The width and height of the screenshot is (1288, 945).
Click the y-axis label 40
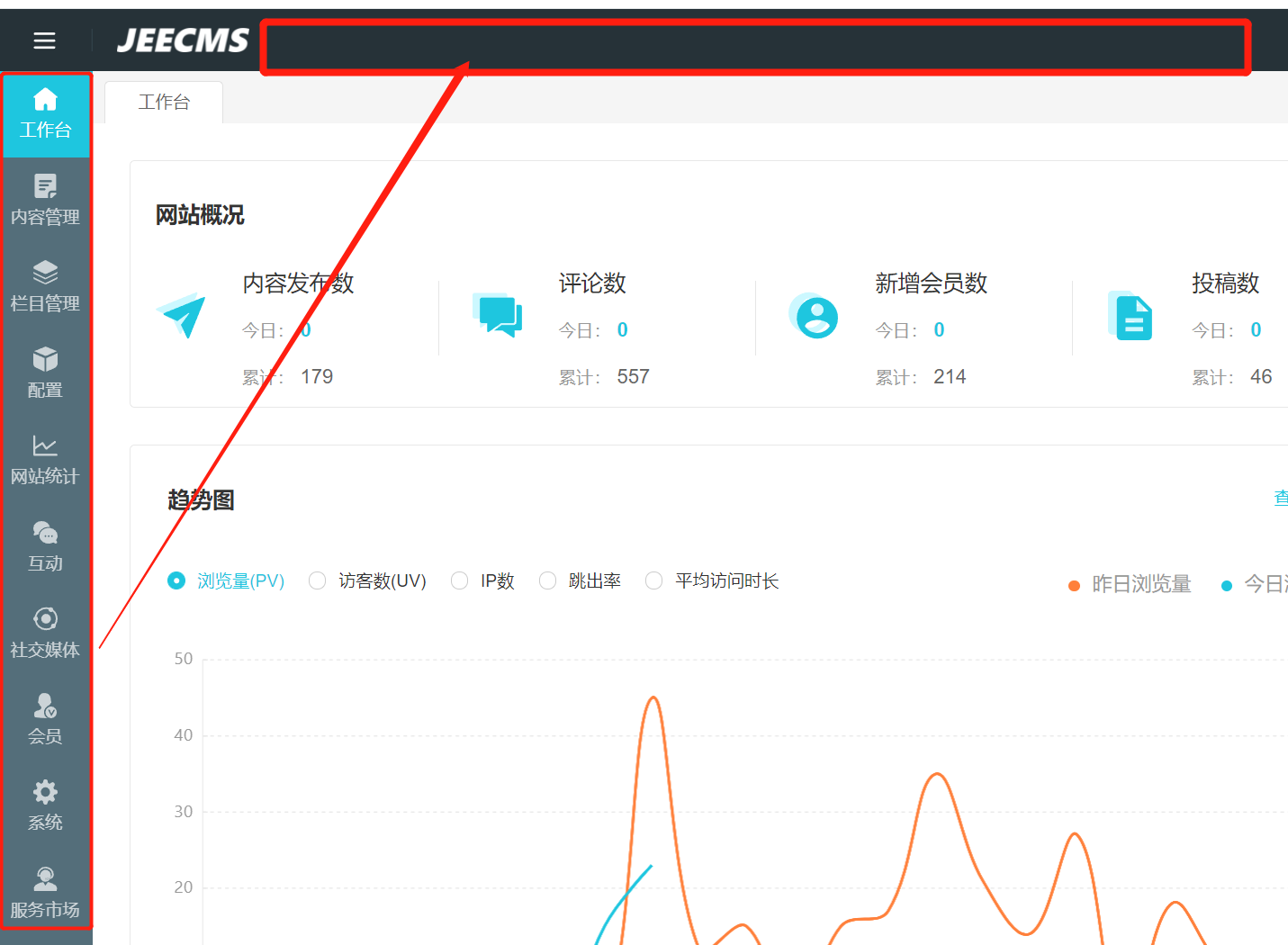coord(184,735)
